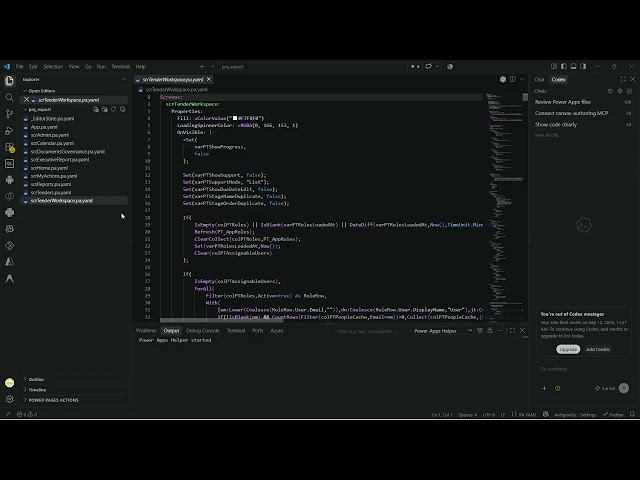Open Explorer views and more actions ellipsis
The width and height of the screenshot is (640, 480).
tap(124, 79)
